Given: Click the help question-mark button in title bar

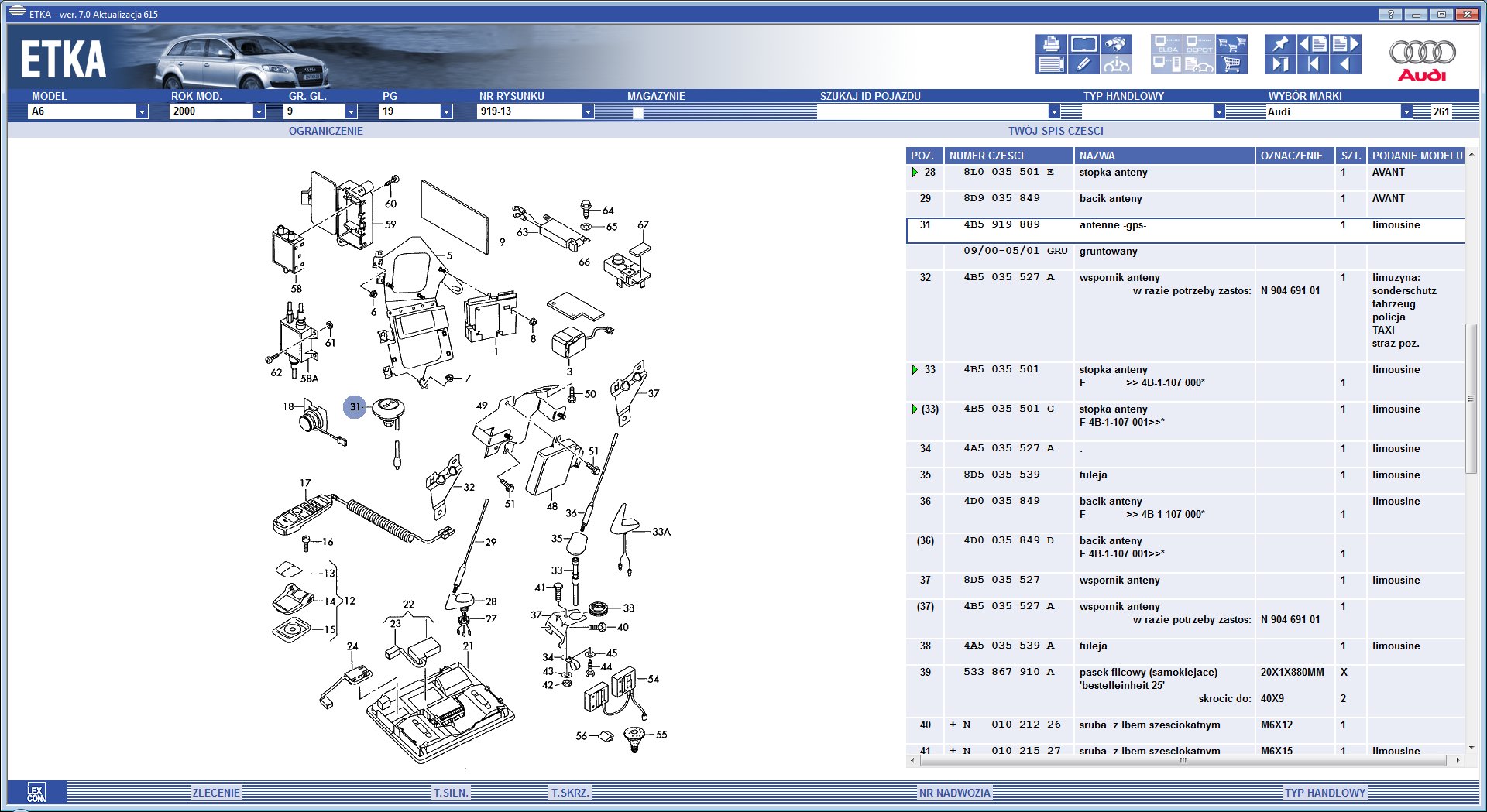Looking at the screenshot, I should point(1390,14).
